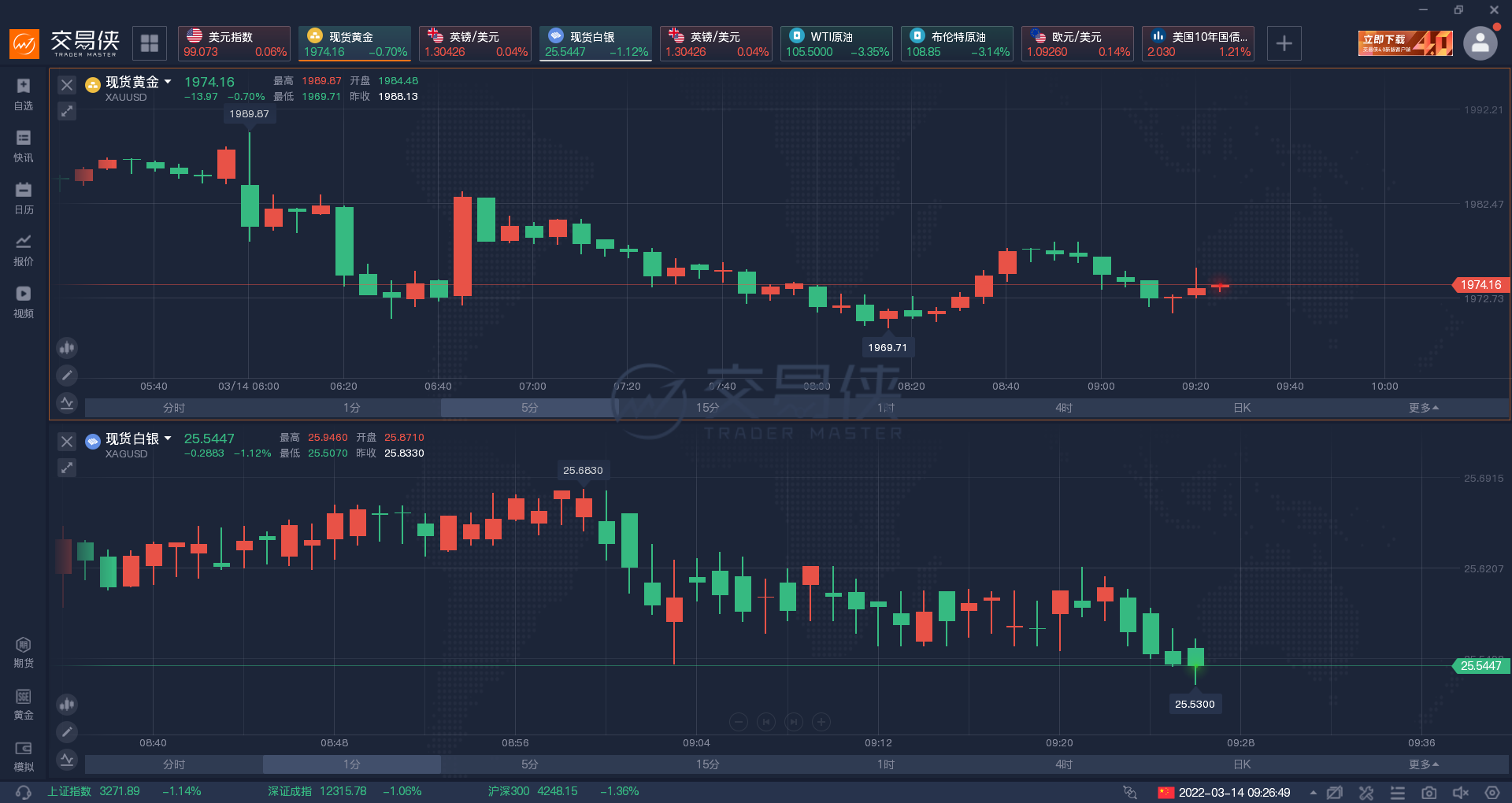Open the 模拟 simulation sidebar icon

click(x=24, y=756)
